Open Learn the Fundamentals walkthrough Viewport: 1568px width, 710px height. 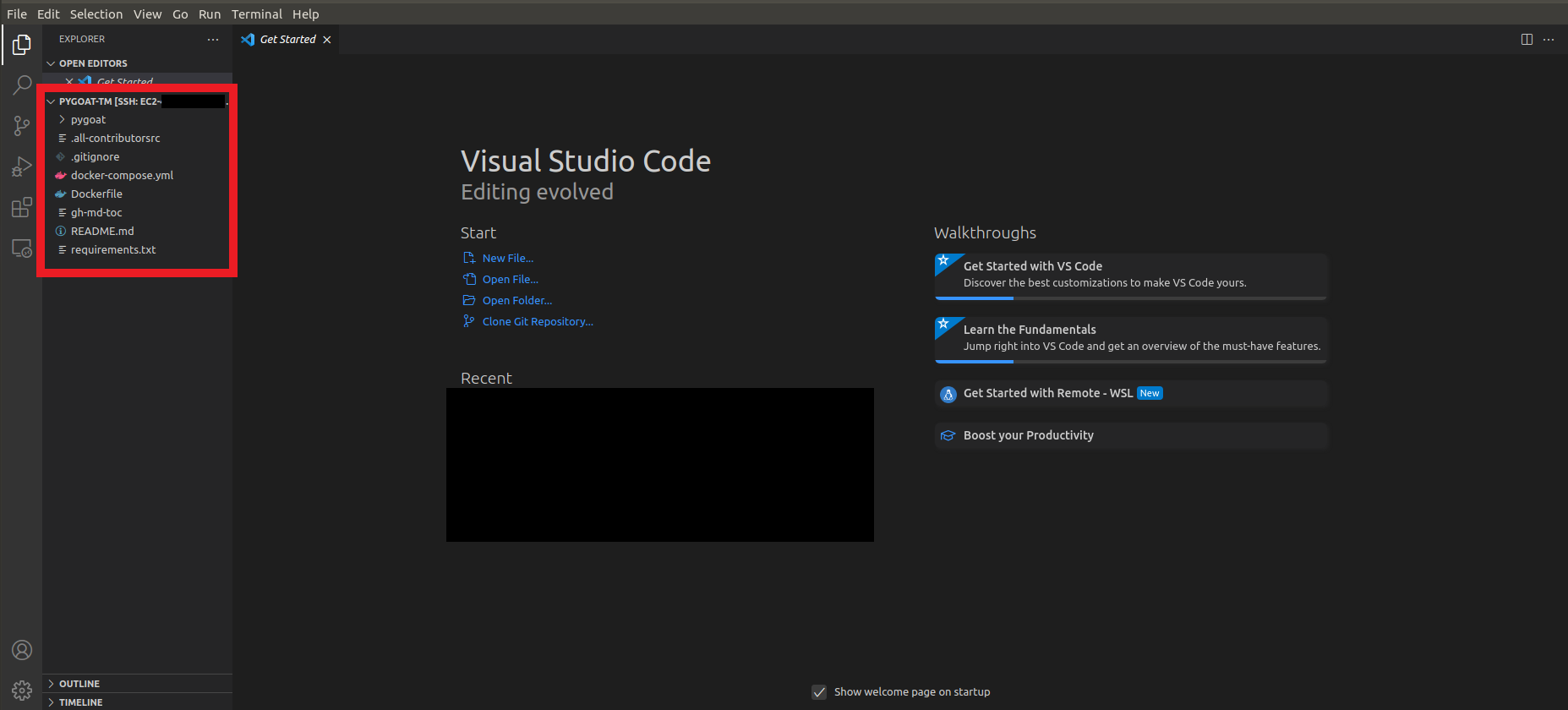(1131, 339)
